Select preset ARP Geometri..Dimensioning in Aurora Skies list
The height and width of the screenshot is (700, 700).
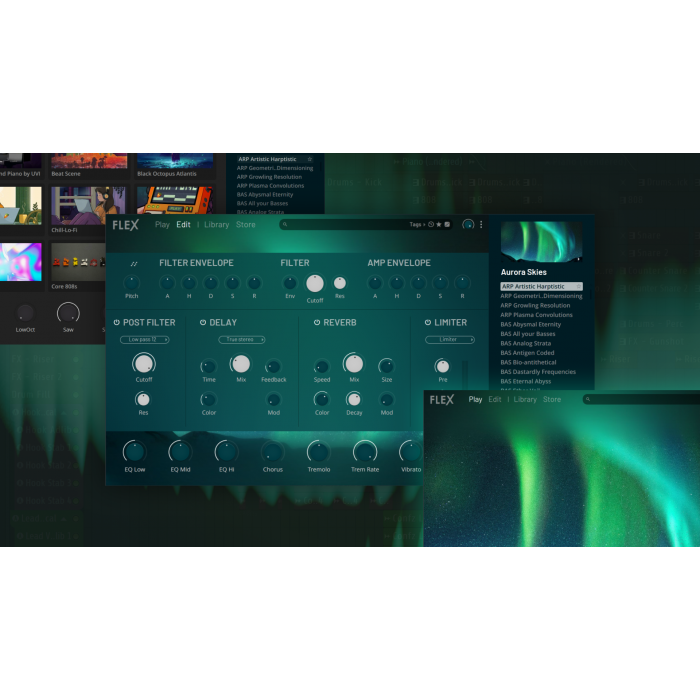click(541, 296)
